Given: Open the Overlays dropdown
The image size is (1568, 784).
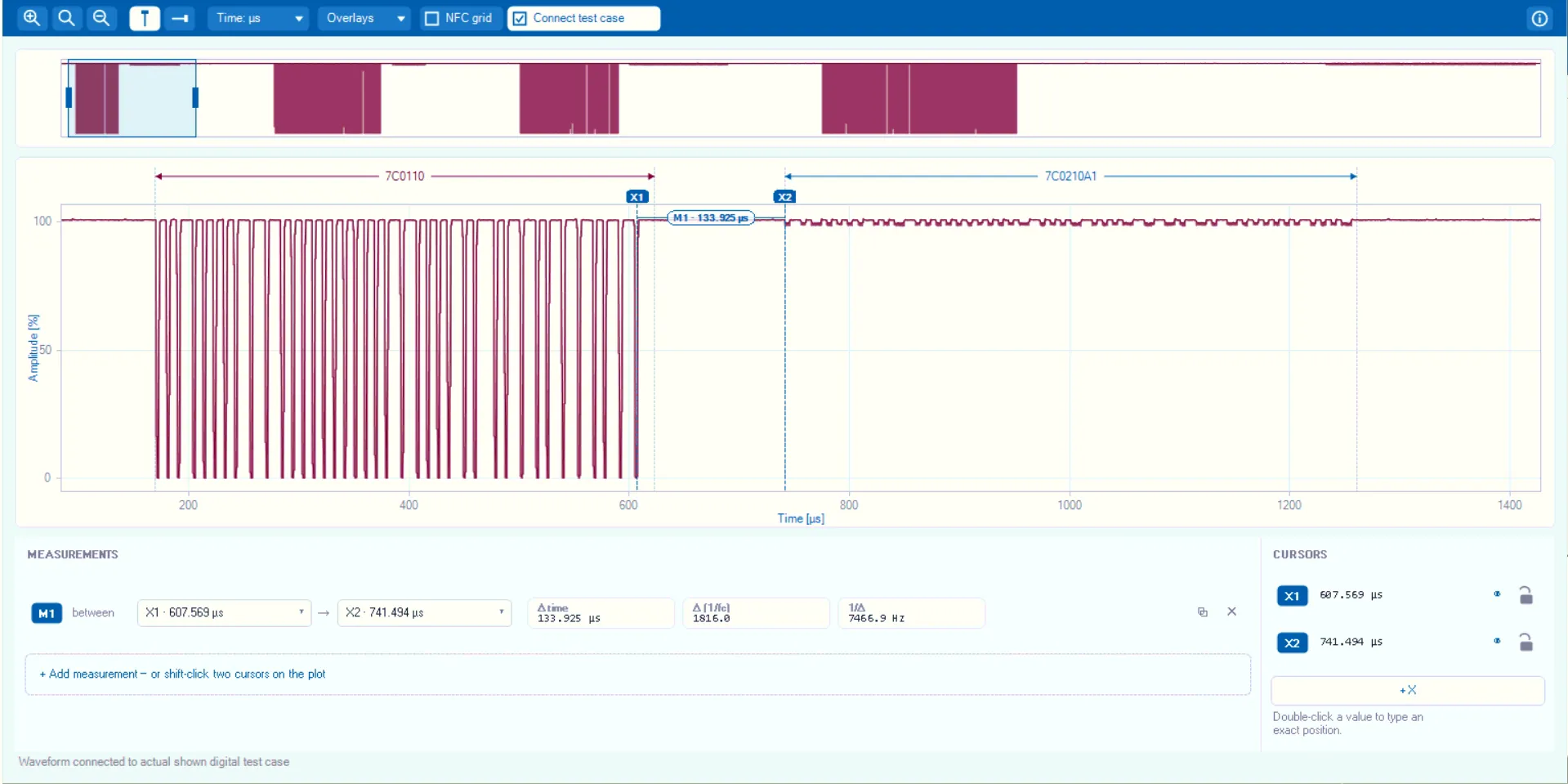Looking at the screenshot, I should [364, 18].
